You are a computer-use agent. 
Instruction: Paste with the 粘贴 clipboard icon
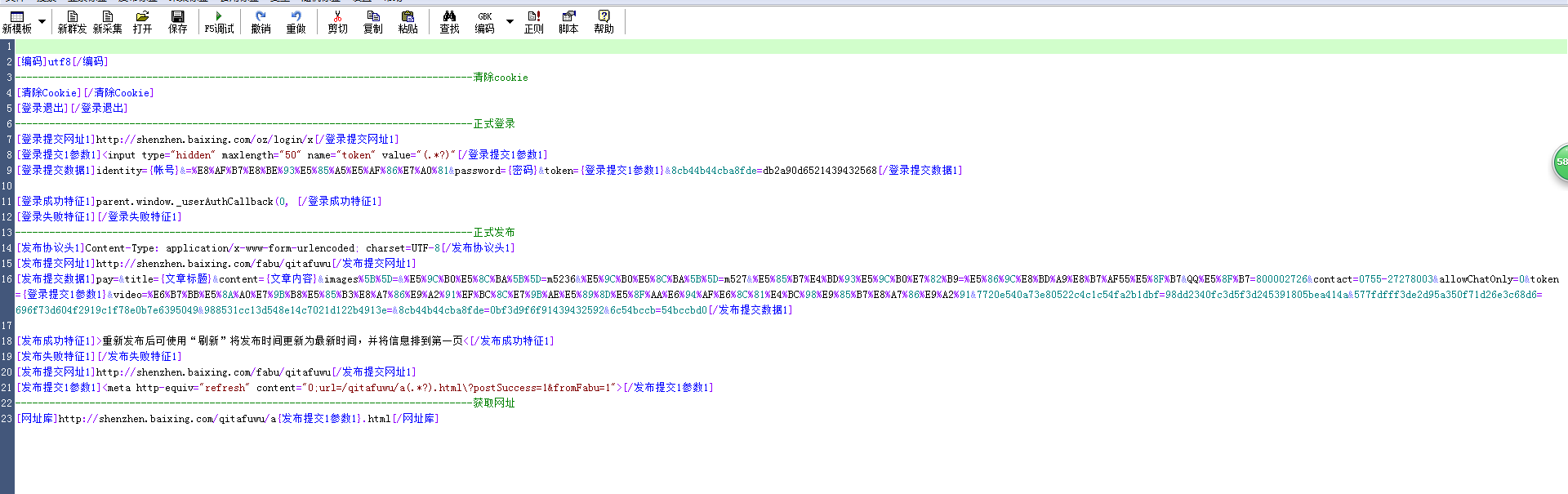point(408,21)
